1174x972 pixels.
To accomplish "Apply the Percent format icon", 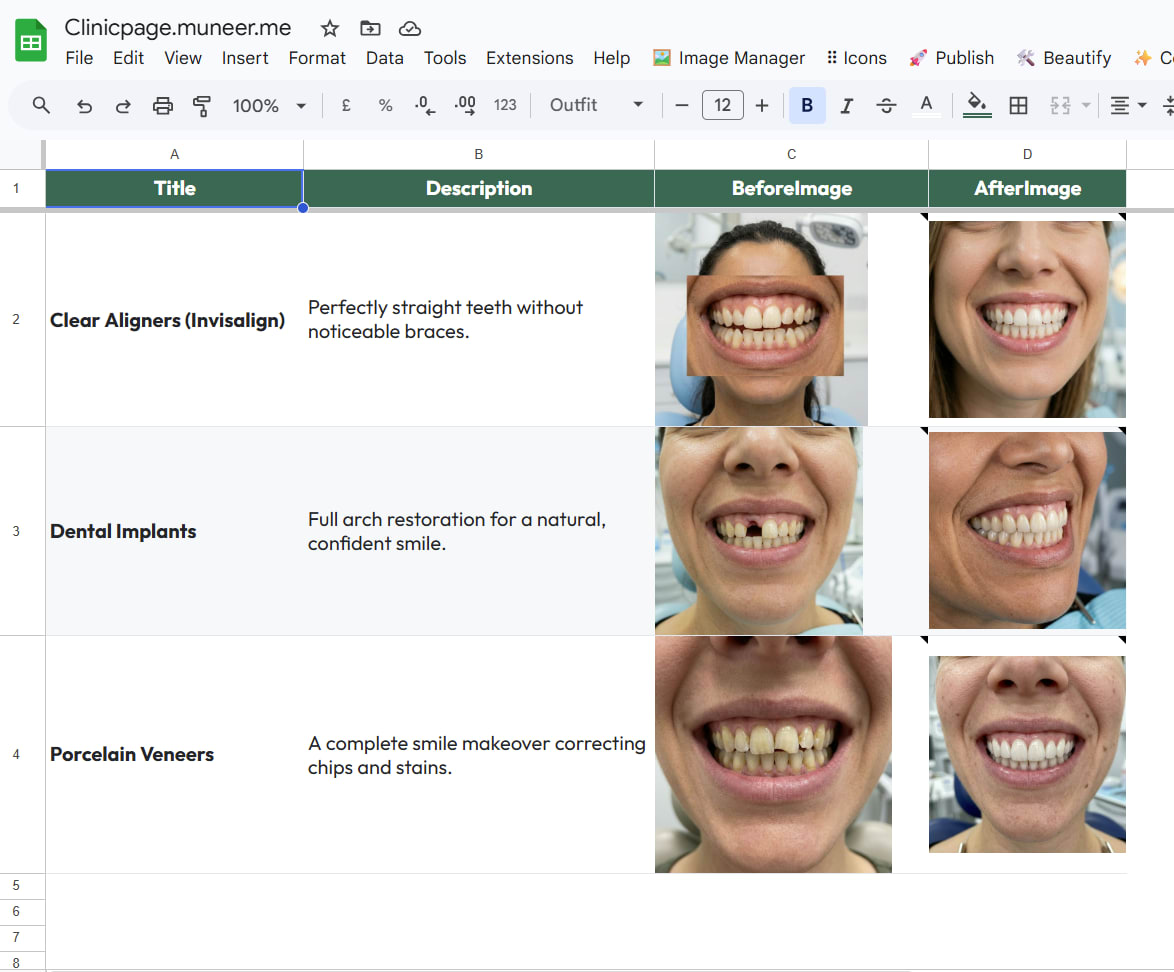I will (x=385, y=104).
